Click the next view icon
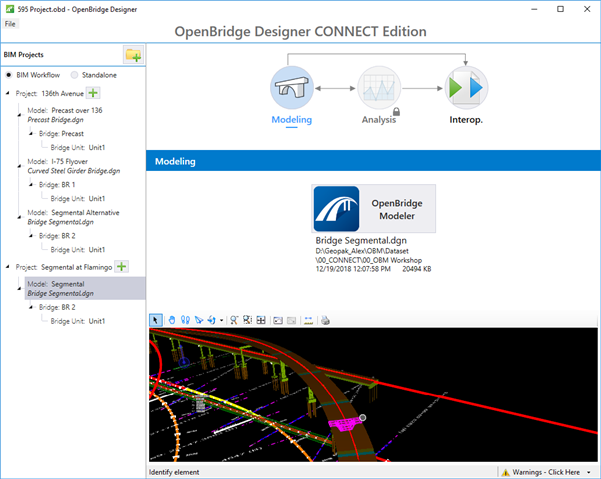Image resolution: width=601 pixels, height=479 pixels. (291, 320)
